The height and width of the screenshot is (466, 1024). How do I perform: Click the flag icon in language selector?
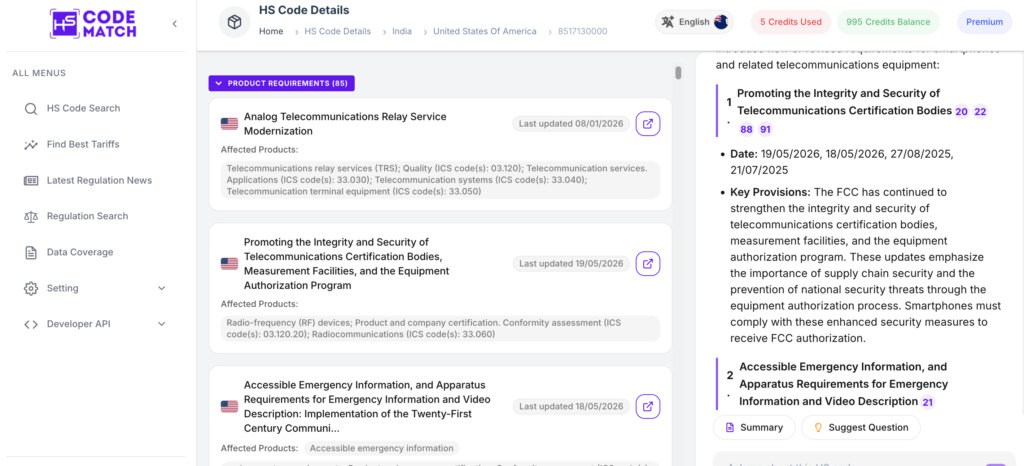point(721,22)
